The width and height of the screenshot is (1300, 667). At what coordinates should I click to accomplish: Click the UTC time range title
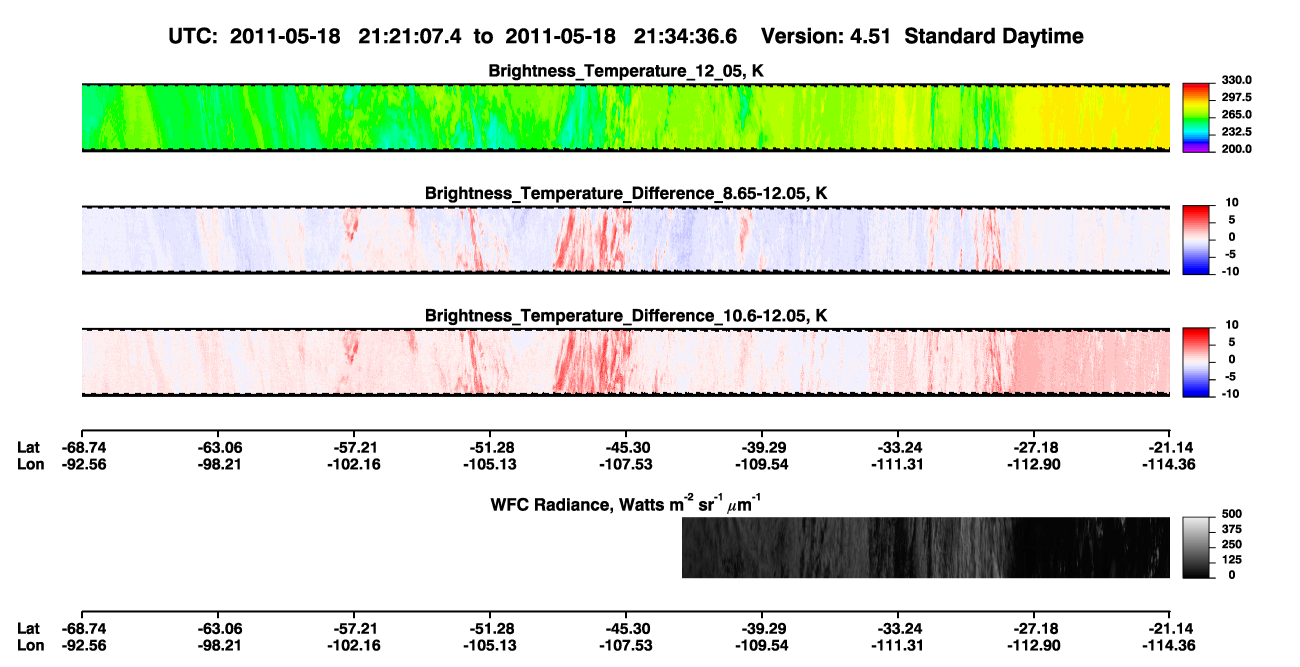(626, 36)
